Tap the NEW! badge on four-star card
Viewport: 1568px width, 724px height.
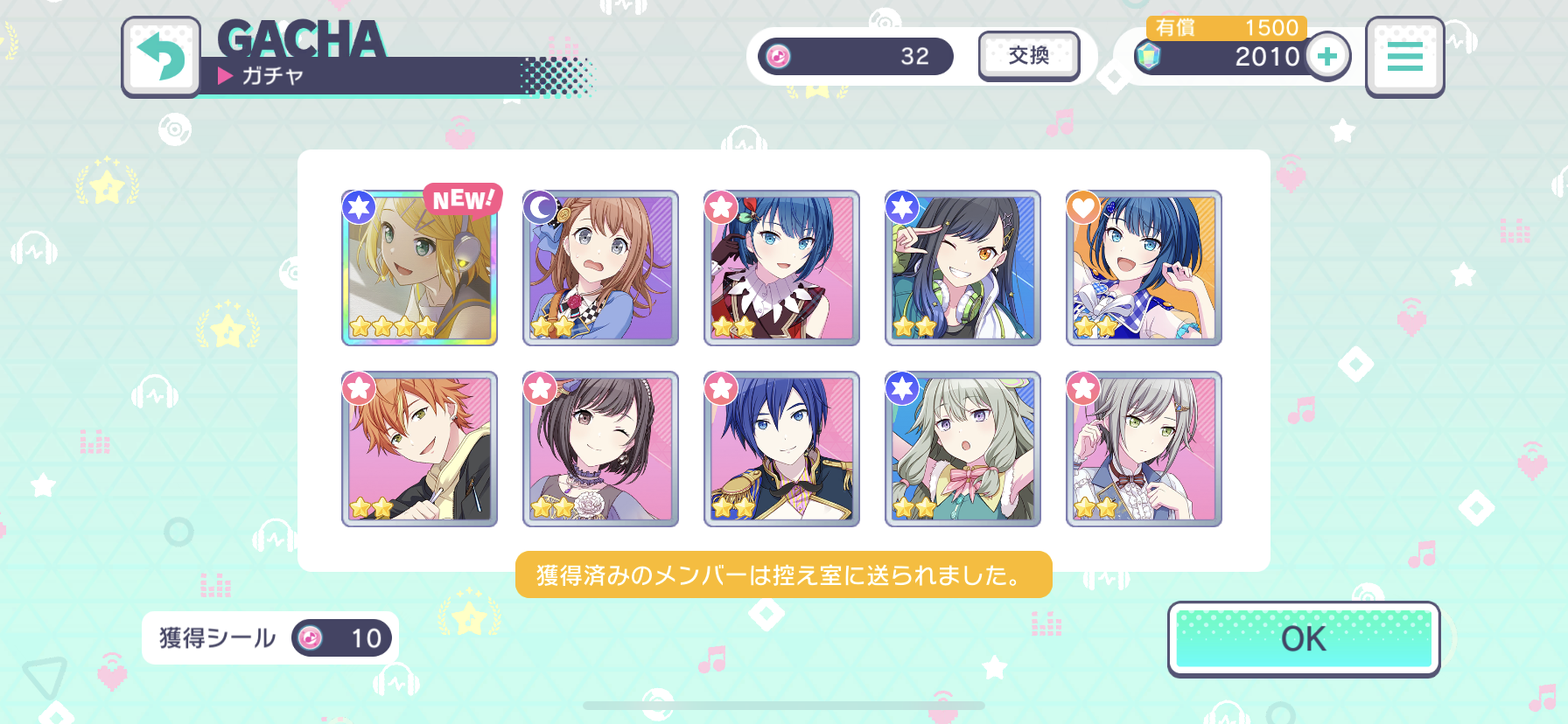(x=463, y=199)
